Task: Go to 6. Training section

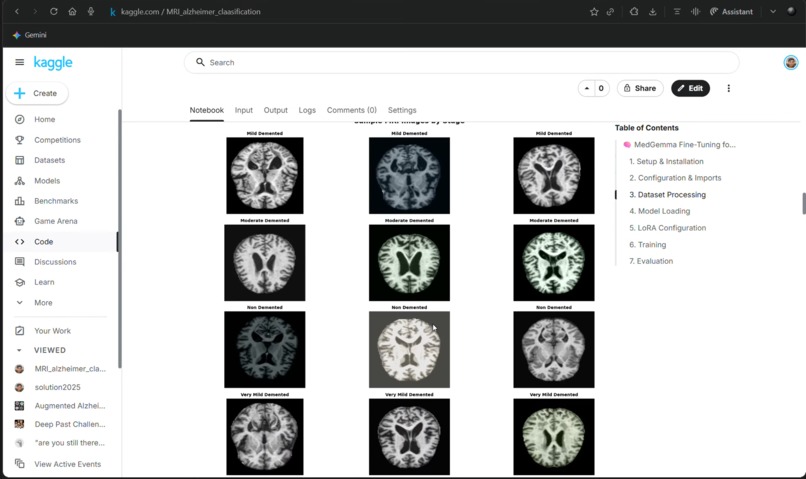Action: (x=648, y=245)
